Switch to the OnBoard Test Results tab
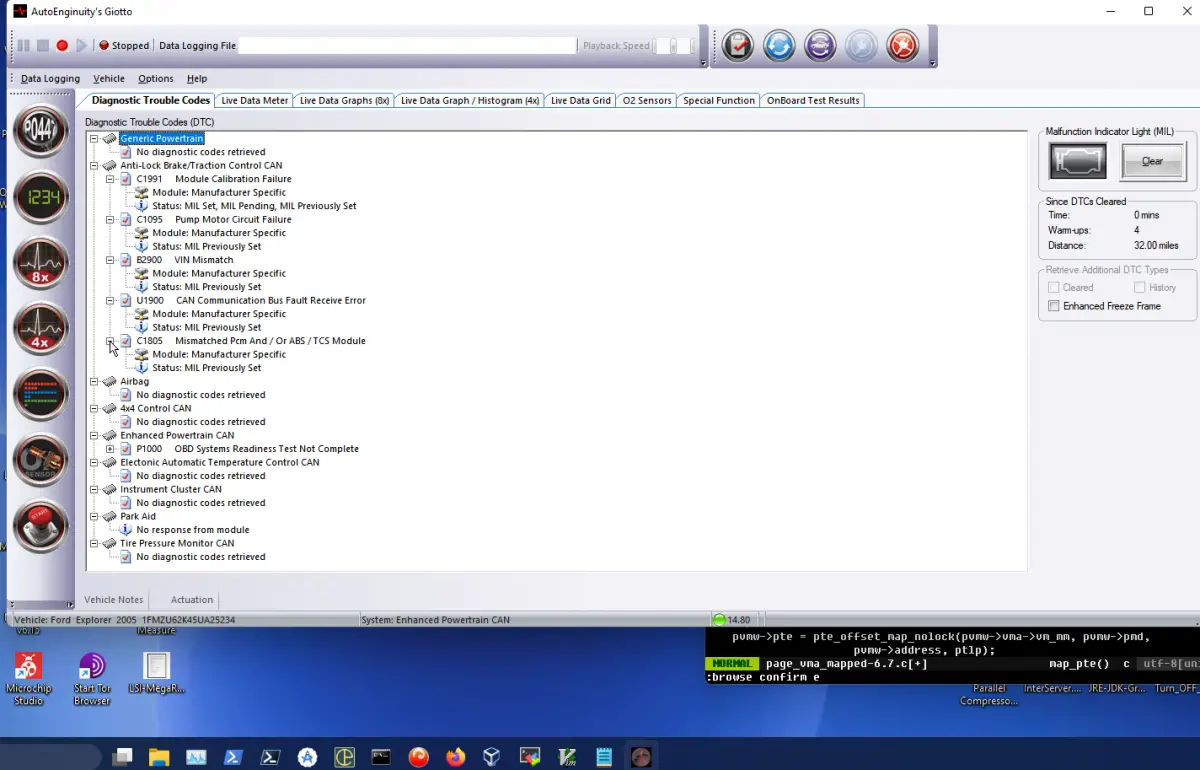This screenshot has height=770, width=1200. pos(813,101)
